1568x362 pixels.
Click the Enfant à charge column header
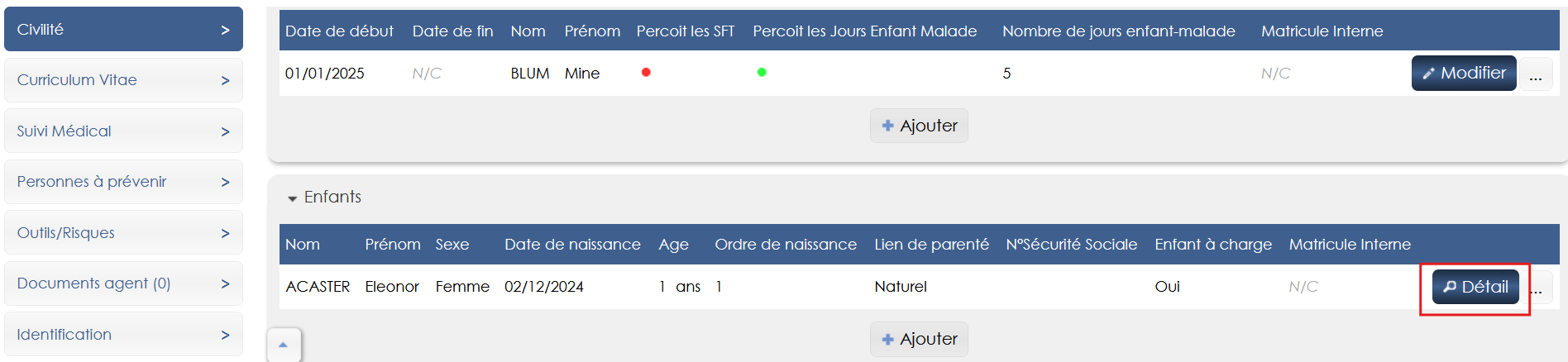(x=1213, y=245)
